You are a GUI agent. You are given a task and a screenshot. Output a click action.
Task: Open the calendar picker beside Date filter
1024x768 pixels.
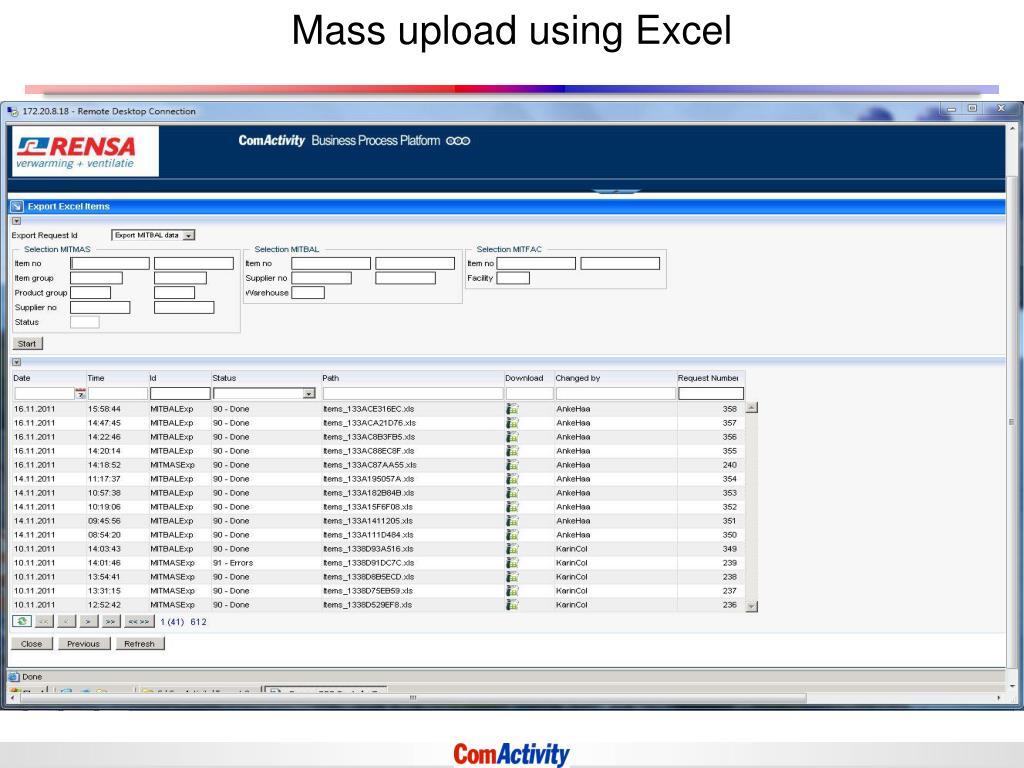80,394
